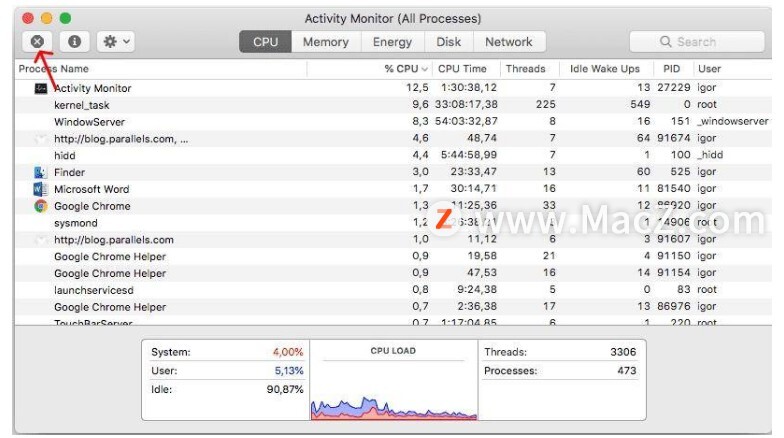Click the Threads 3306 total value
This screenshot has width=784, height=438.
tap(623, 352)
